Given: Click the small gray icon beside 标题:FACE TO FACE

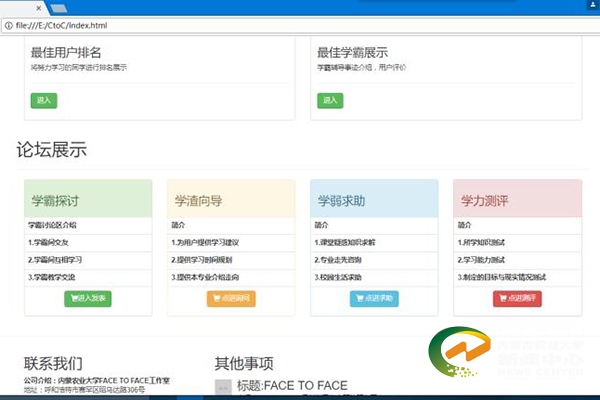Looking at the screenshot, I should click(223, 386).
